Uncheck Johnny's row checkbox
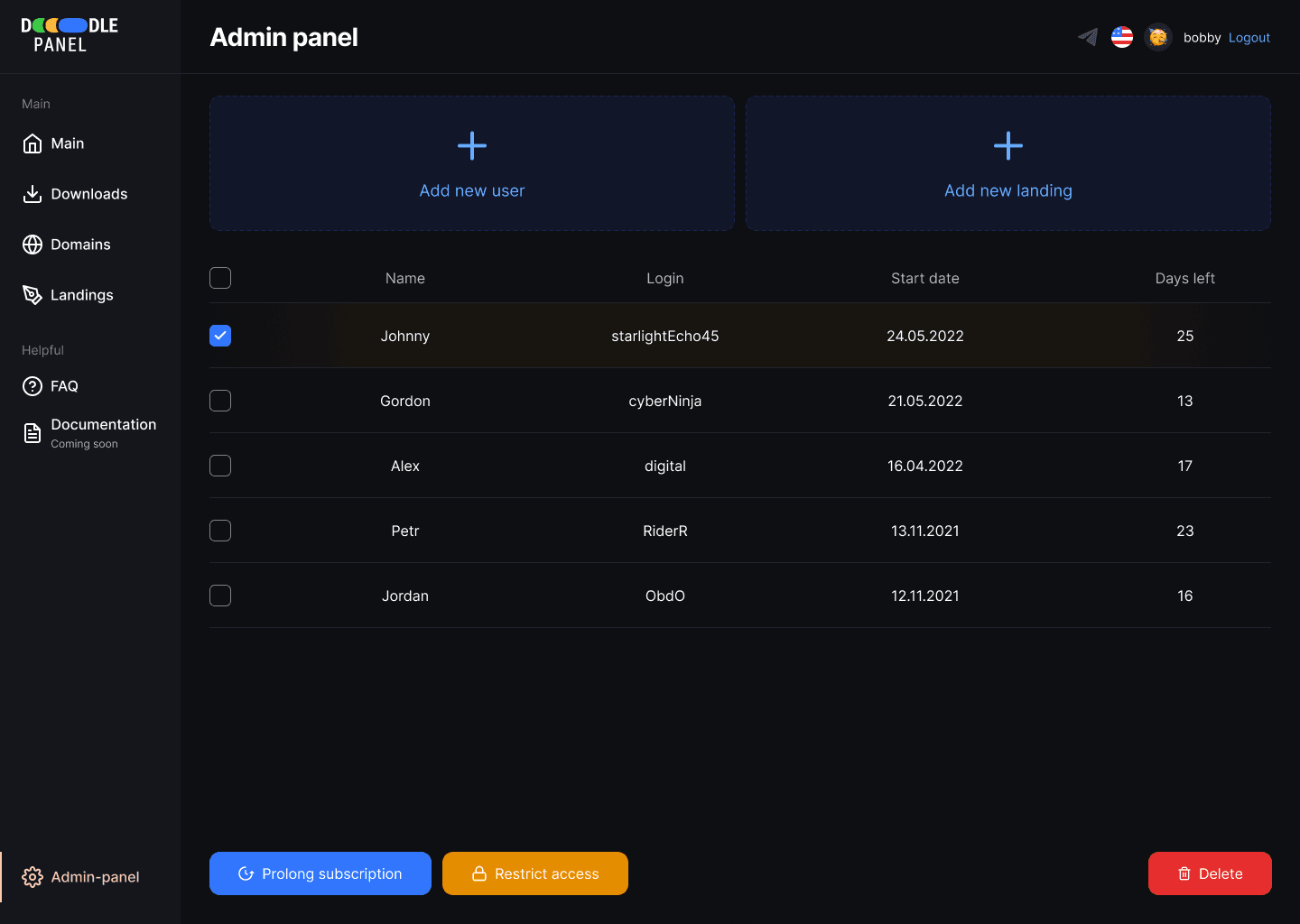The image size is (1300, 924). (x=220, y=336)
